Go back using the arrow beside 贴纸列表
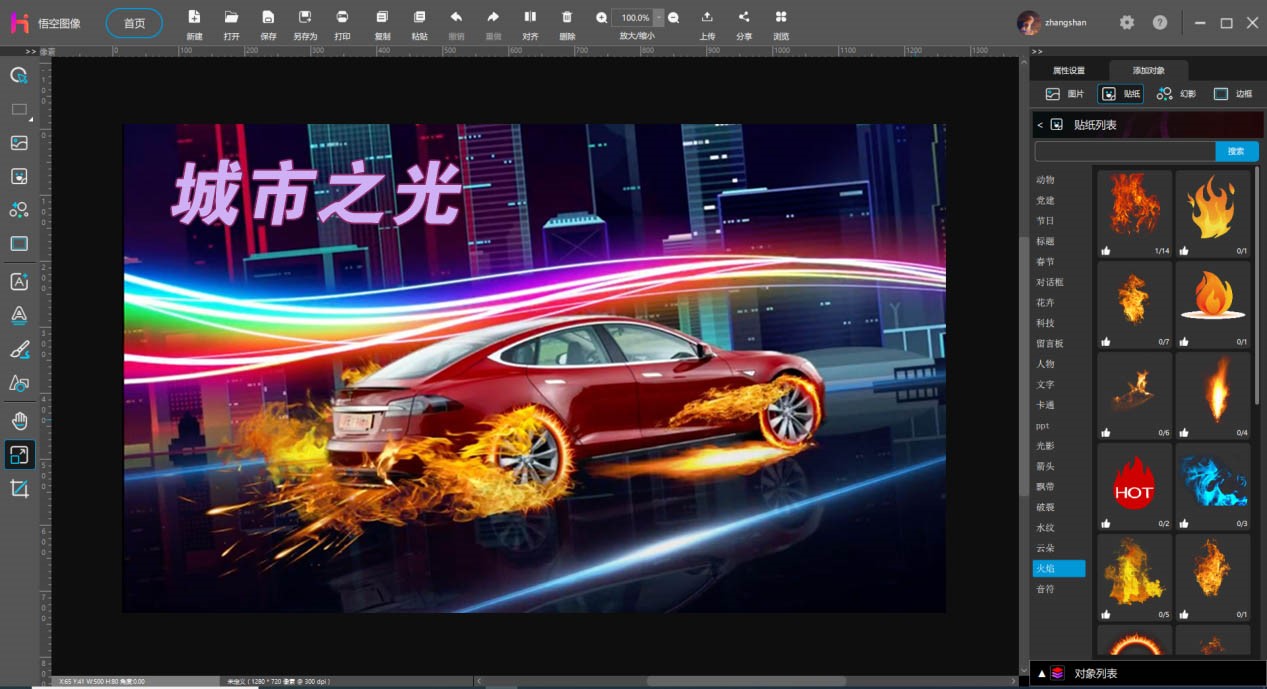The width and height of the screenshot is (1267, 689). (1040, 125)
